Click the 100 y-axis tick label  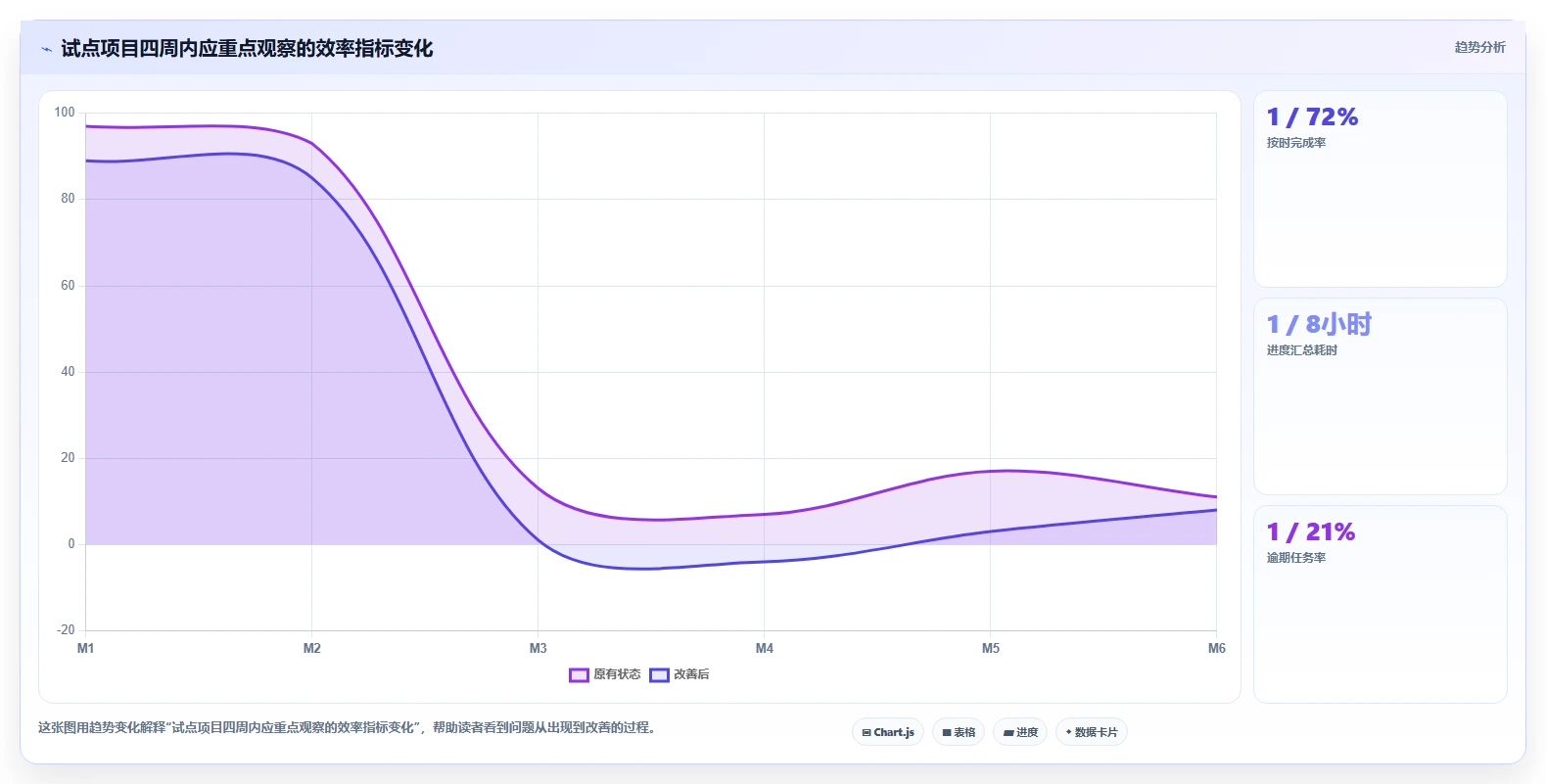click(x=65, y=113)
